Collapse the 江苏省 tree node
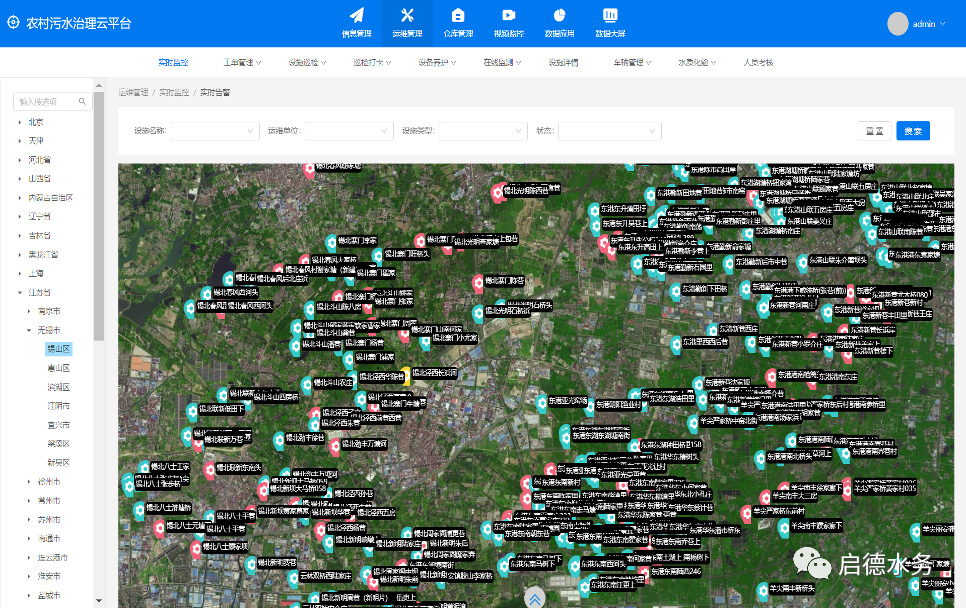 pyautogui.click(x=20, y=291)
